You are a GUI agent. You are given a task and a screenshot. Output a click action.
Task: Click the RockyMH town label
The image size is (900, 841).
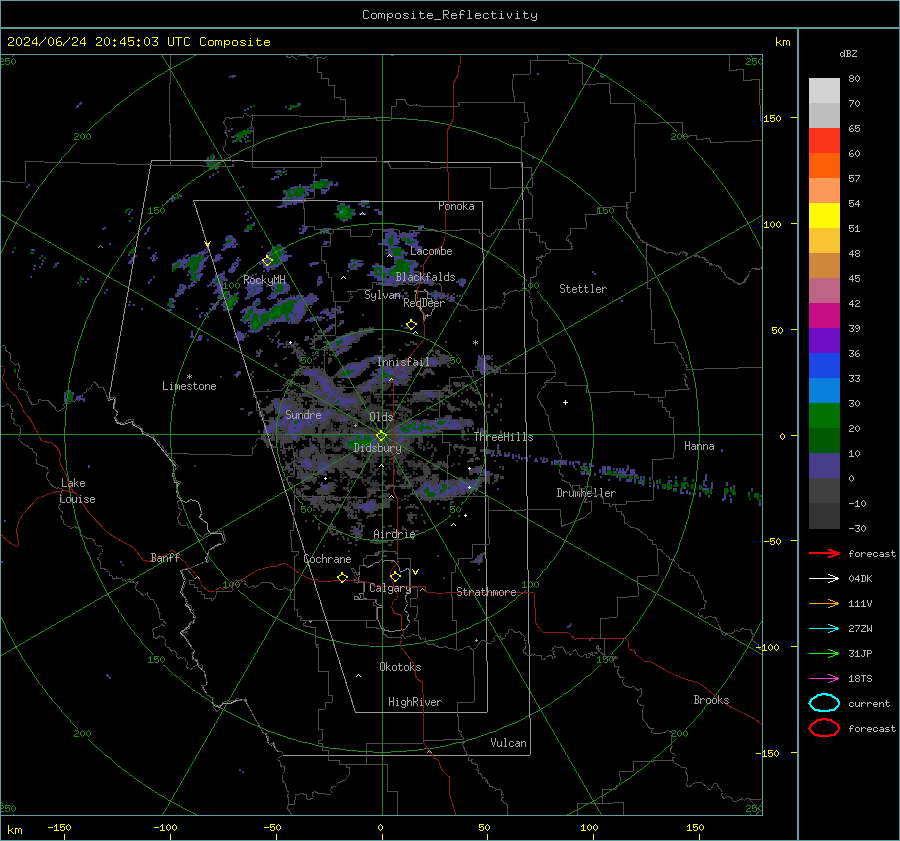click(264, 280)
